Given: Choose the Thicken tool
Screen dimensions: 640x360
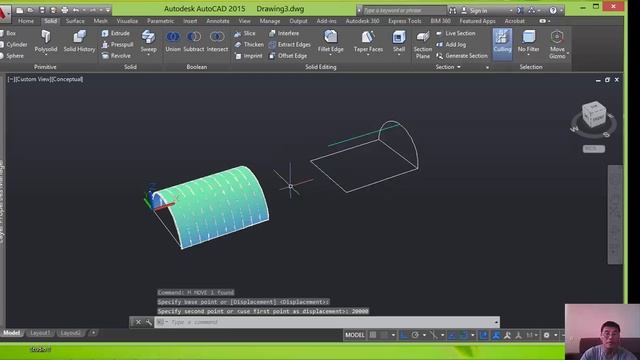Looking at the screenshot, I should [x=249, y=44].
